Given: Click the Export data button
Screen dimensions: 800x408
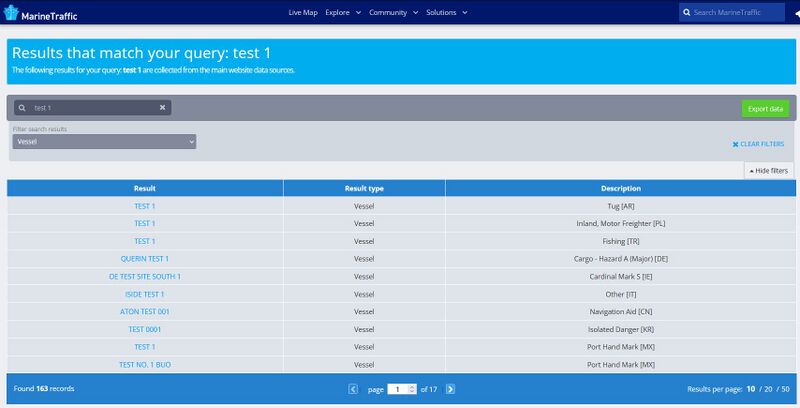Looking at the screenshot, I should [x=765, y=109].
